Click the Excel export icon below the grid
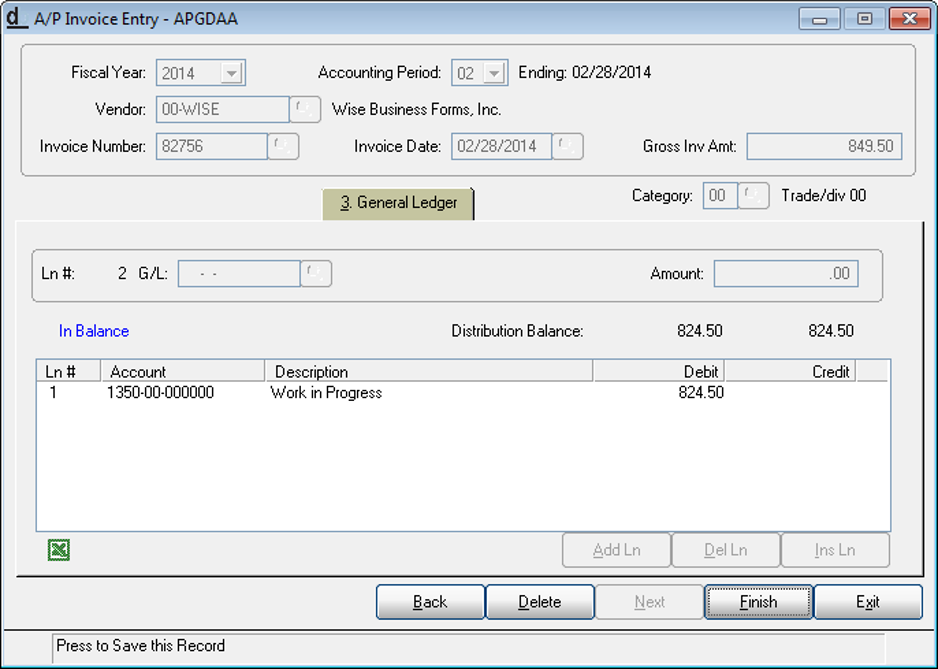The width and height of the screenshot is (938, 669). point(59,549)
